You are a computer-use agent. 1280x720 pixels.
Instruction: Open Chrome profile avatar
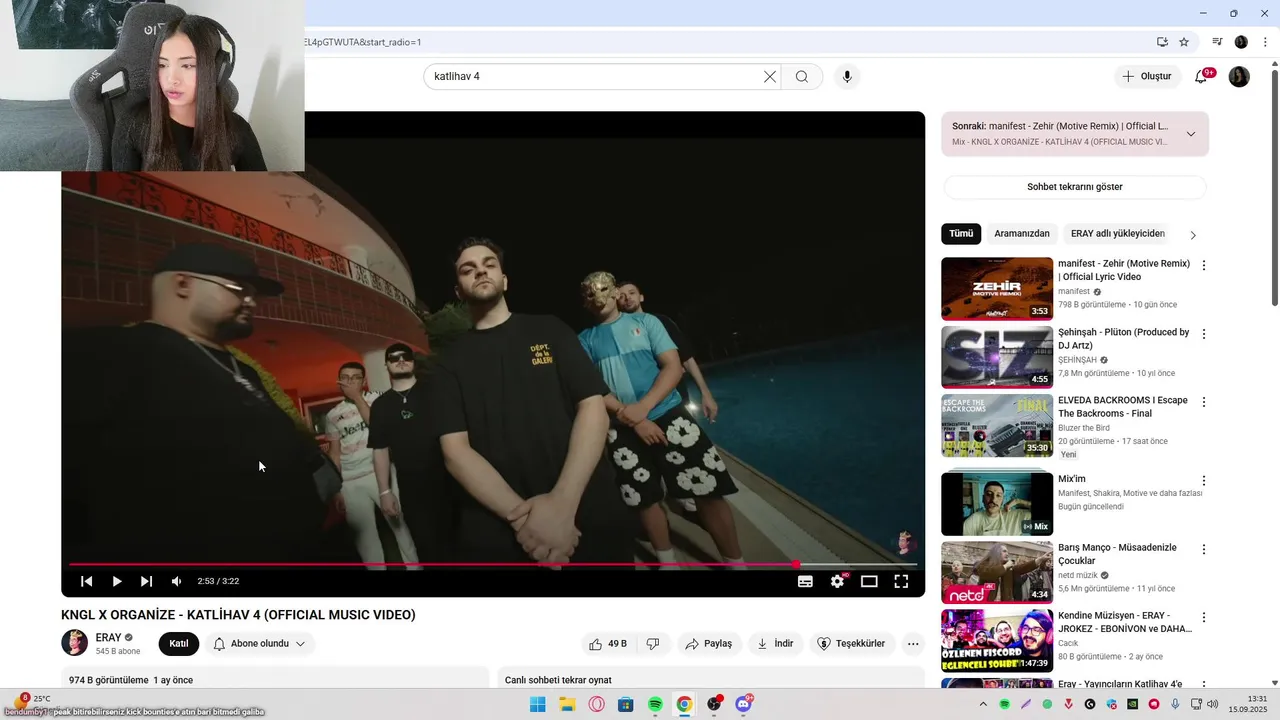point(1241,42)
